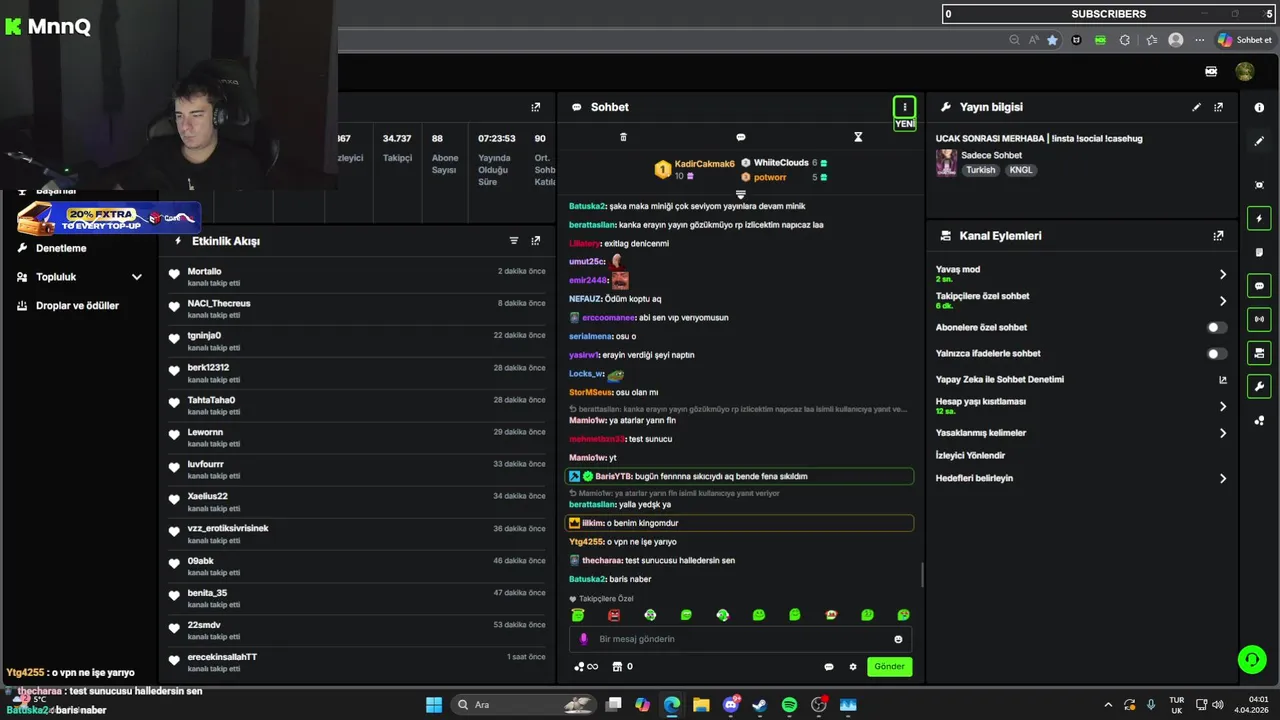Expand Takipçilere özel sohbet settings
This screenshot has width=1280, height=720.
(x=1222, y=301)
